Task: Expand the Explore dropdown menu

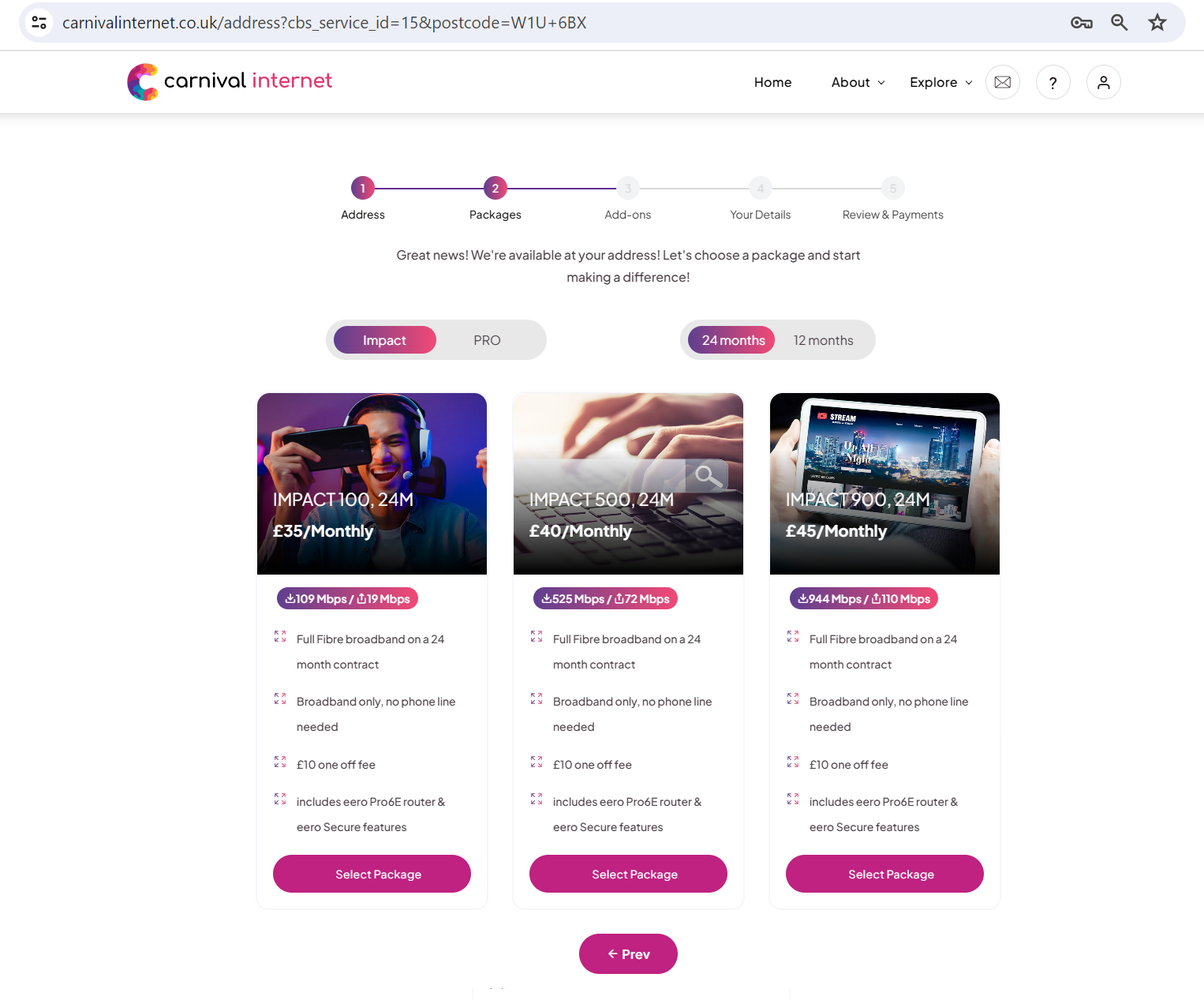Action: 940,82
